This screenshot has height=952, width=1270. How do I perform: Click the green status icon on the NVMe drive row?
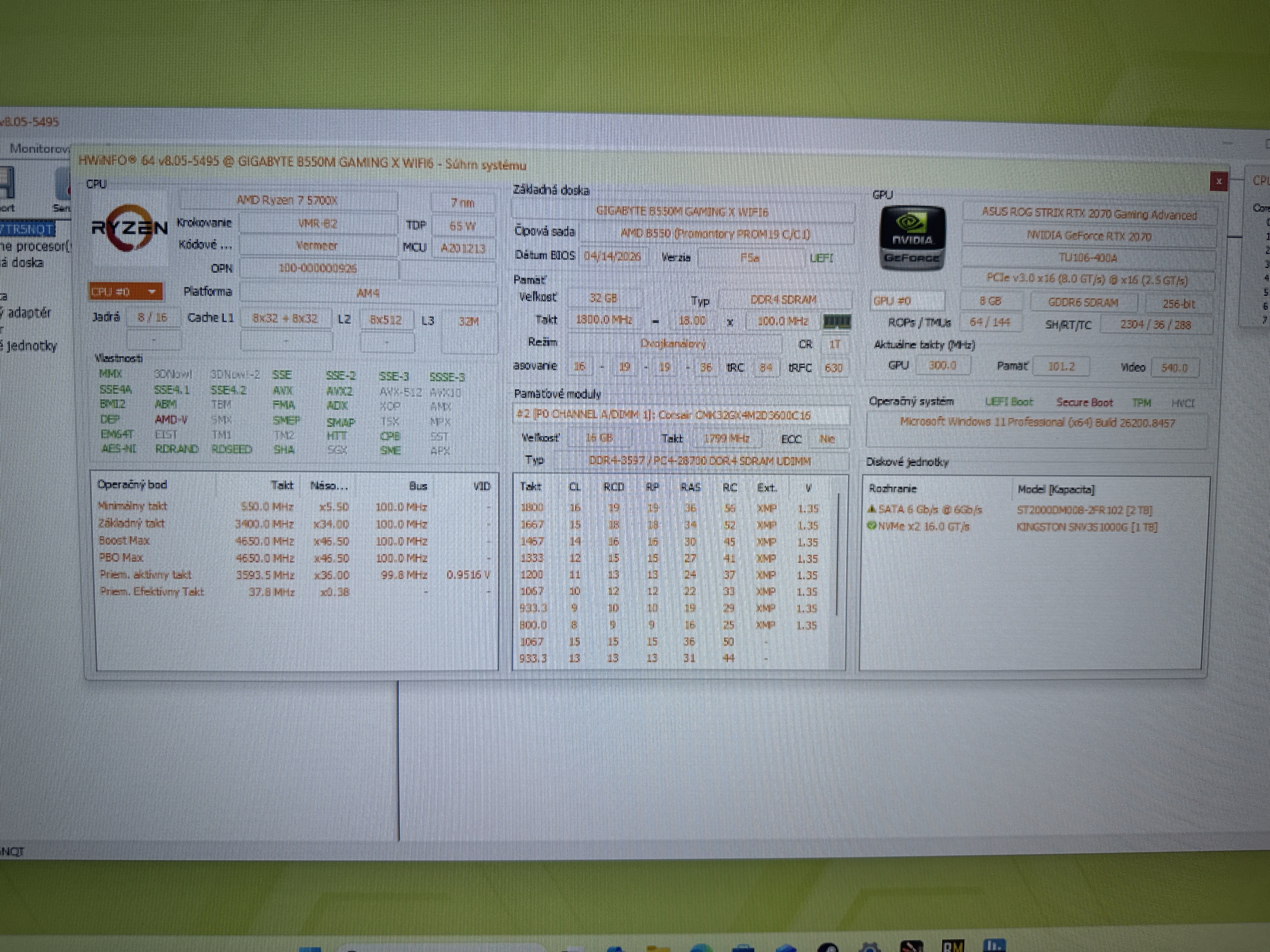(872, 526)
